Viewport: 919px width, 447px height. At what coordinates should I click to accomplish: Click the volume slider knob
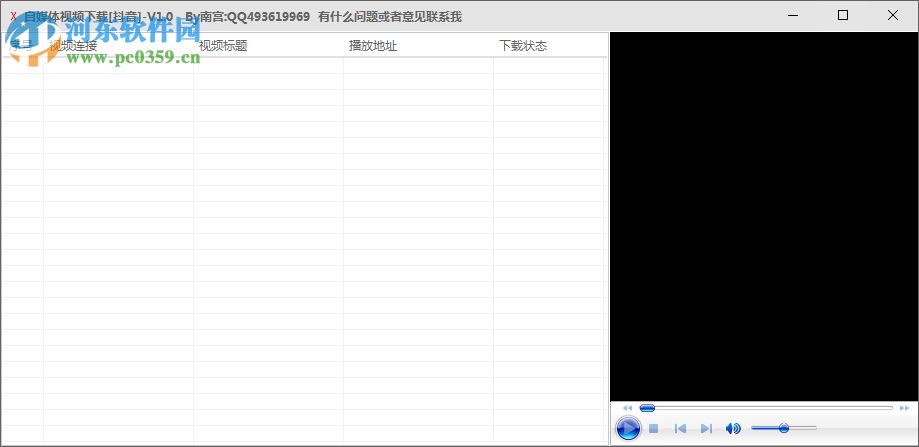784,429
